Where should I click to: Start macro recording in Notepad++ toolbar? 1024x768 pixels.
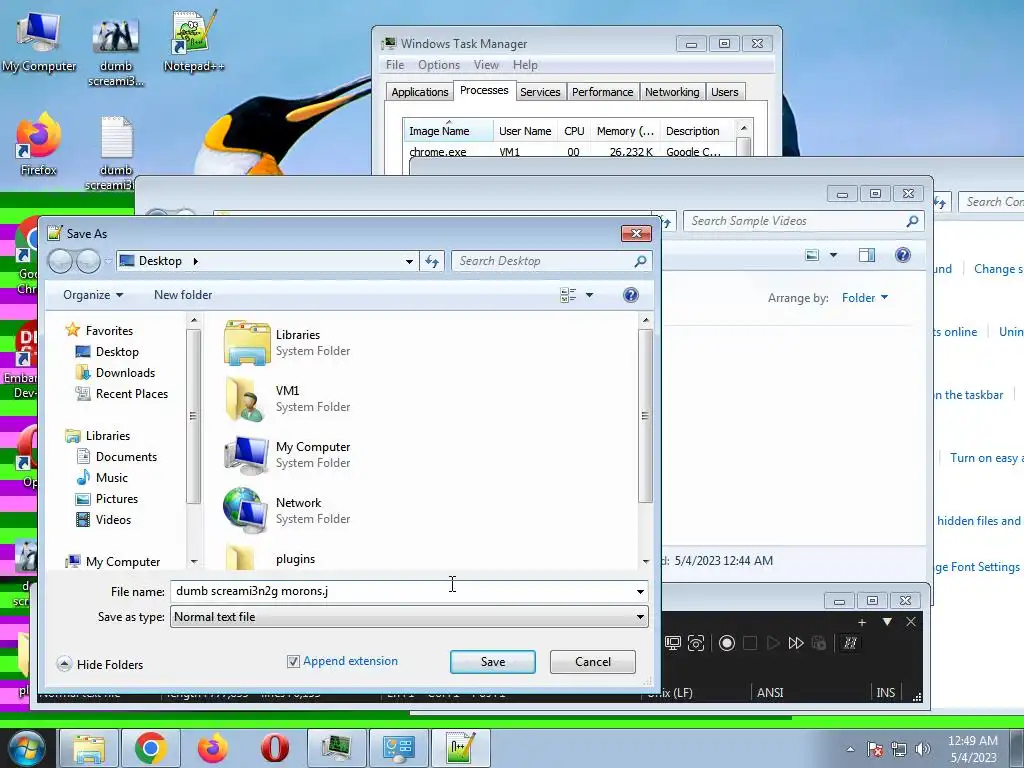coord(726,643)
